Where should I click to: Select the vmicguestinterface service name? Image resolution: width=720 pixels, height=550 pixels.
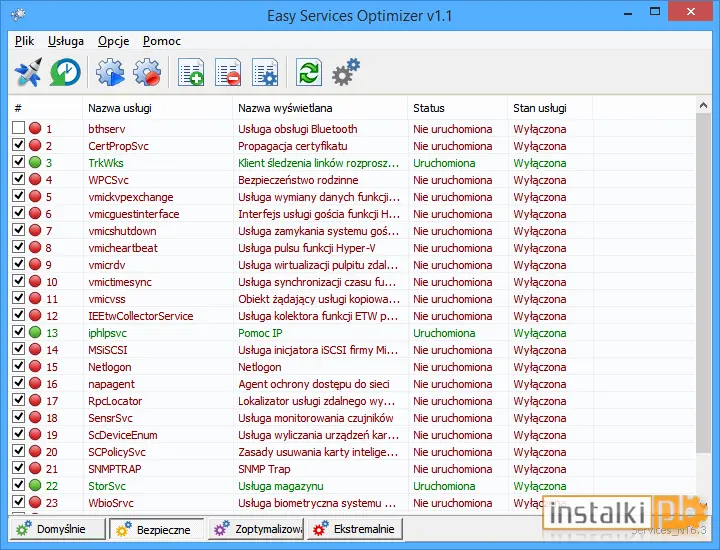pyautogui.click(x=134, y=214)
